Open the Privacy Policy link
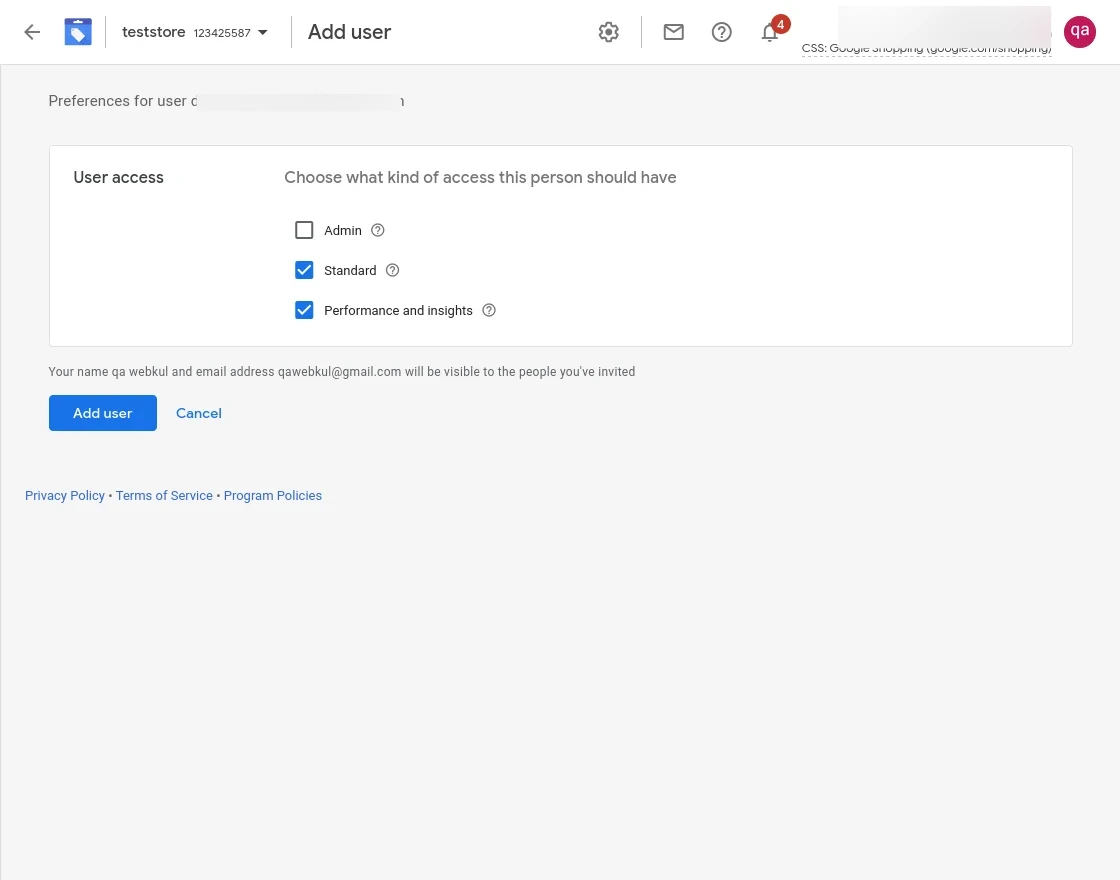This screenshot has height=880, width=1120. (x=65, y=496)
